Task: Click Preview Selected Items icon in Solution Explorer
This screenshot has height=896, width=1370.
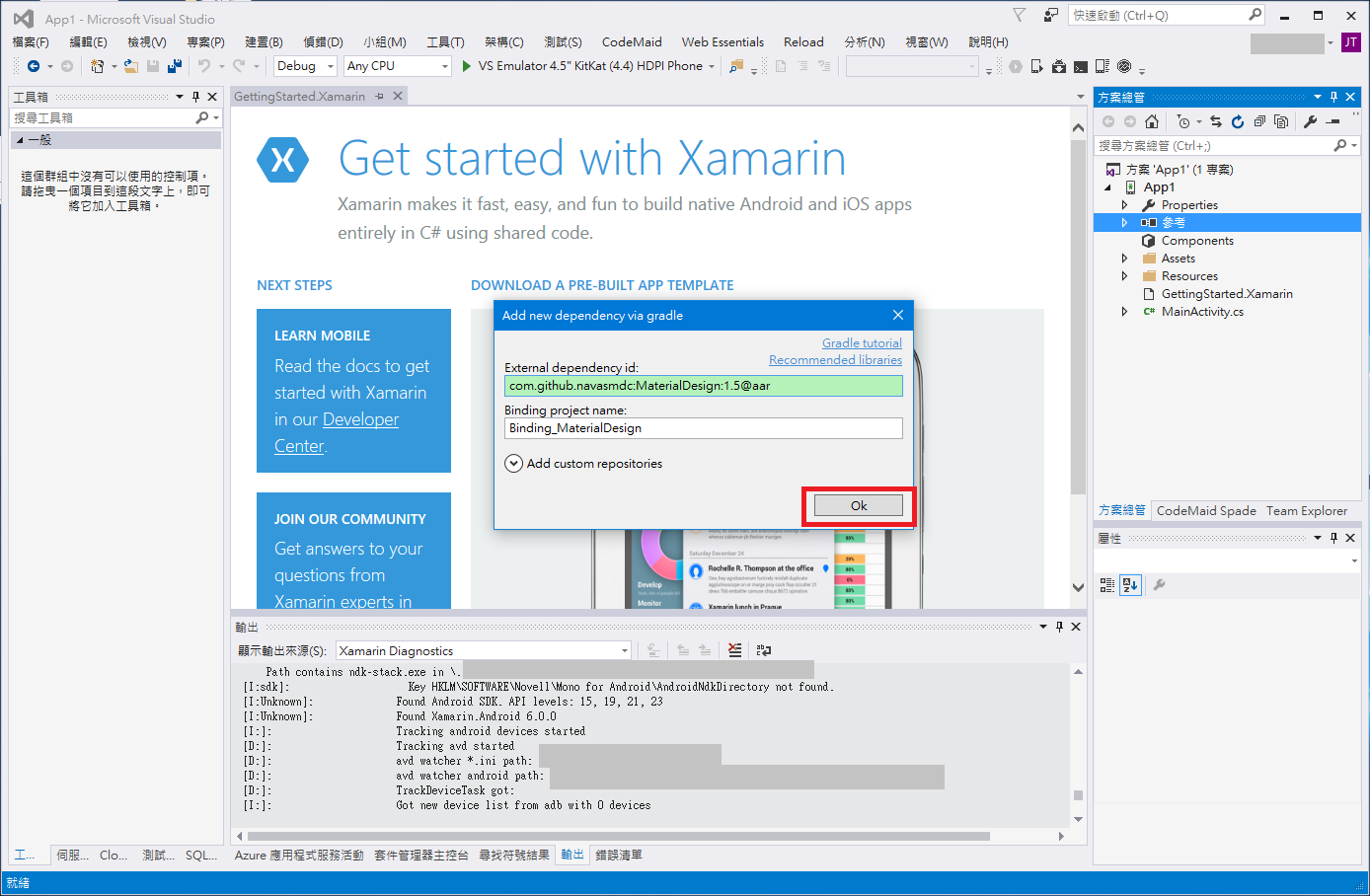Action: [1333, 121]
